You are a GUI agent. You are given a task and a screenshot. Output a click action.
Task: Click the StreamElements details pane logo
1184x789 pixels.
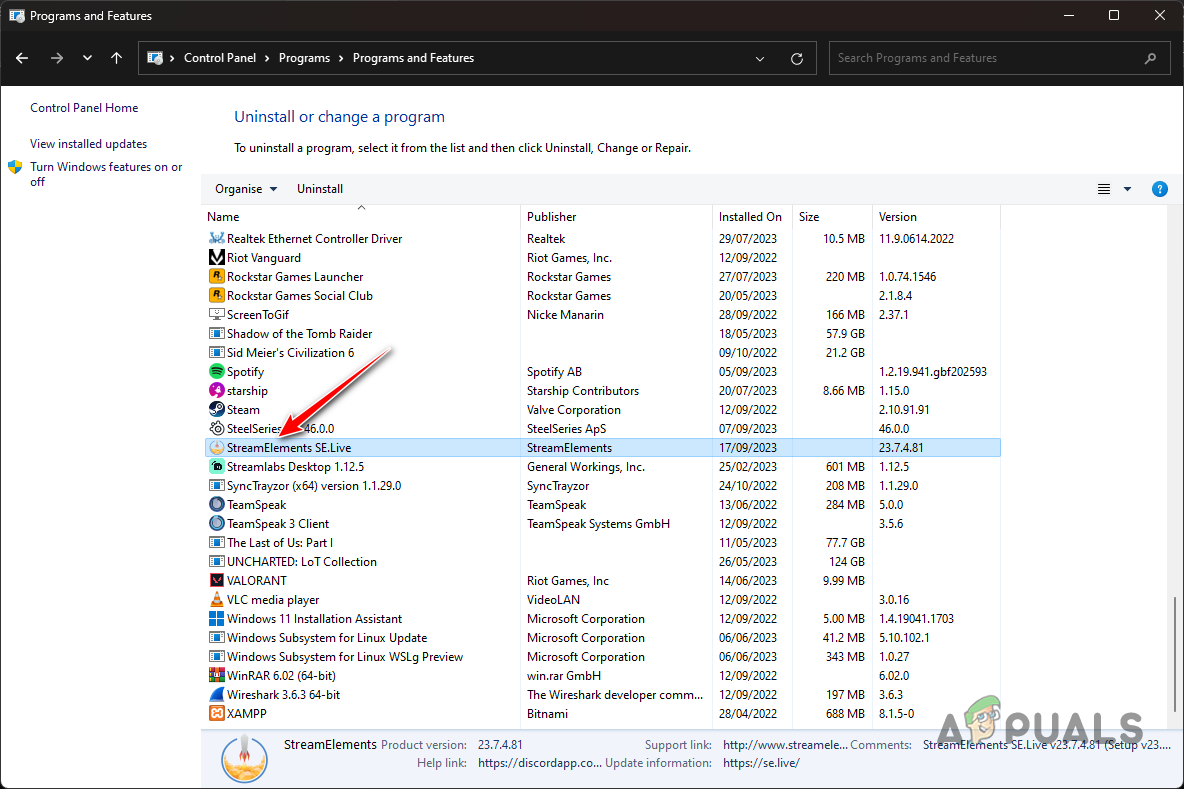[x=244, y=757]
